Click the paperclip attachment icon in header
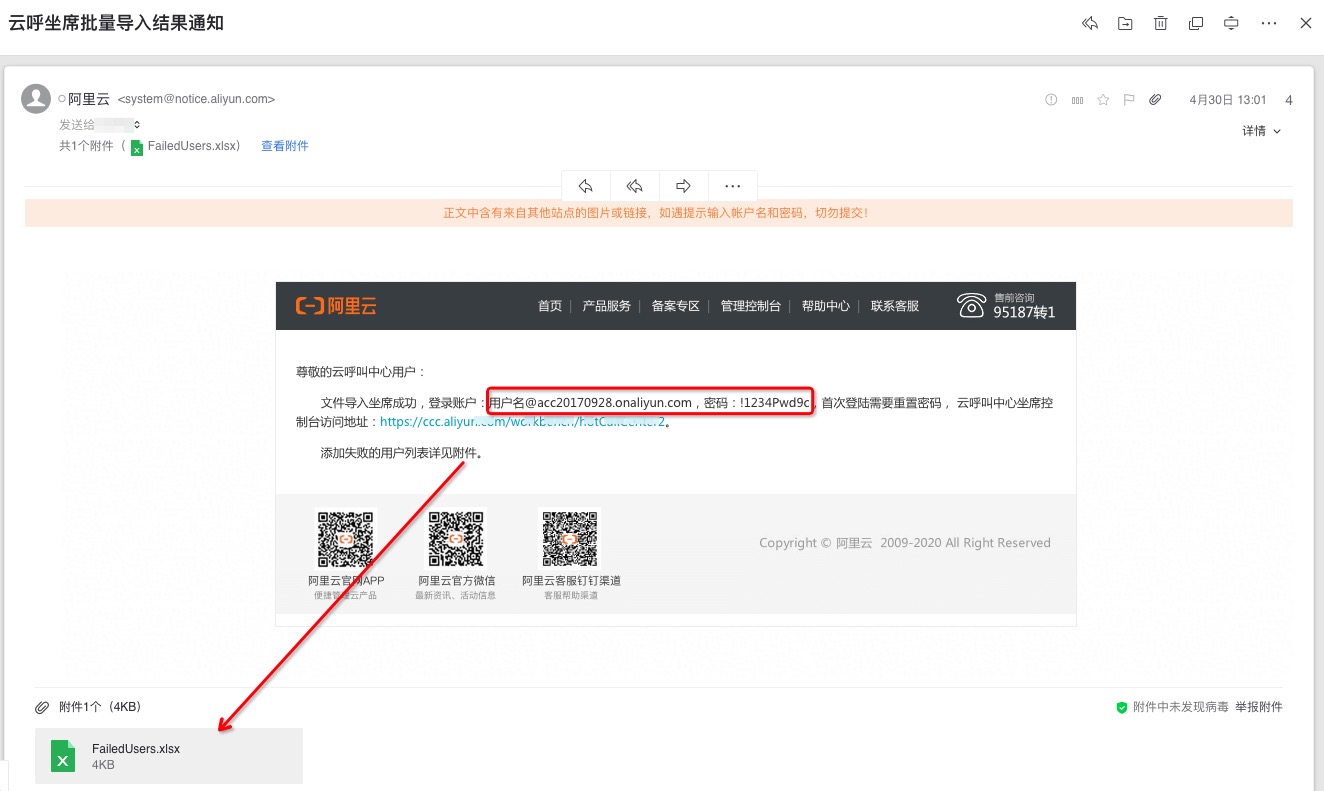The width and height of the screenshot is (1324, 791). click(1155, 100)
